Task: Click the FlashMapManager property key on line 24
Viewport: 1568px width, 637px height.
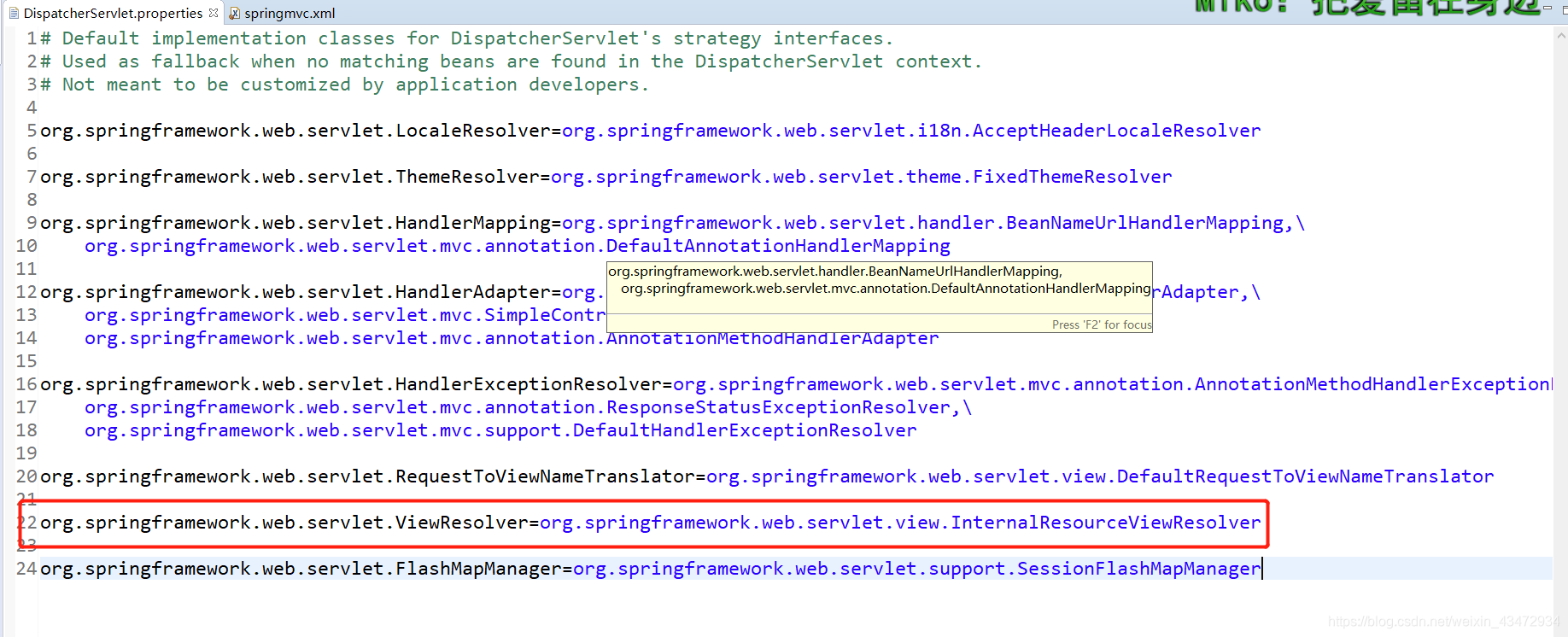Action: coord(301,569)
